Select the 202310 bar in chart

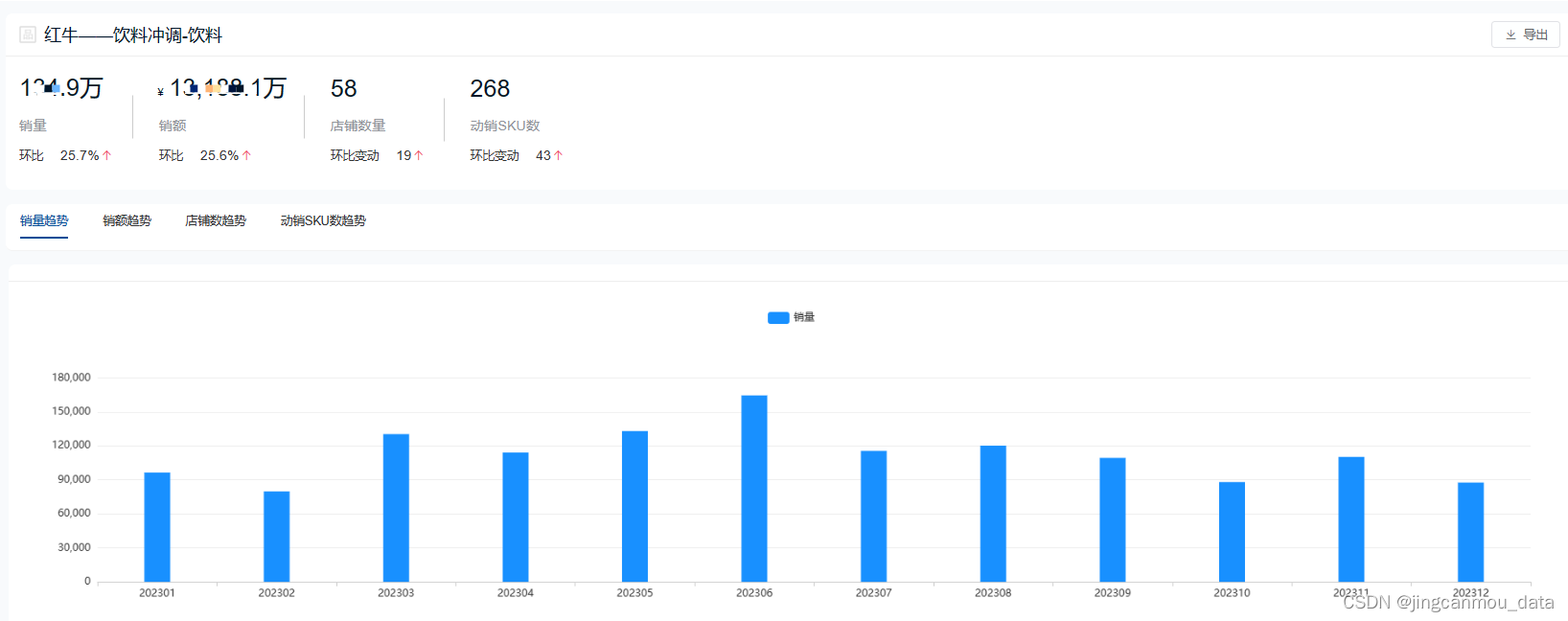[x=1232, y=532]
